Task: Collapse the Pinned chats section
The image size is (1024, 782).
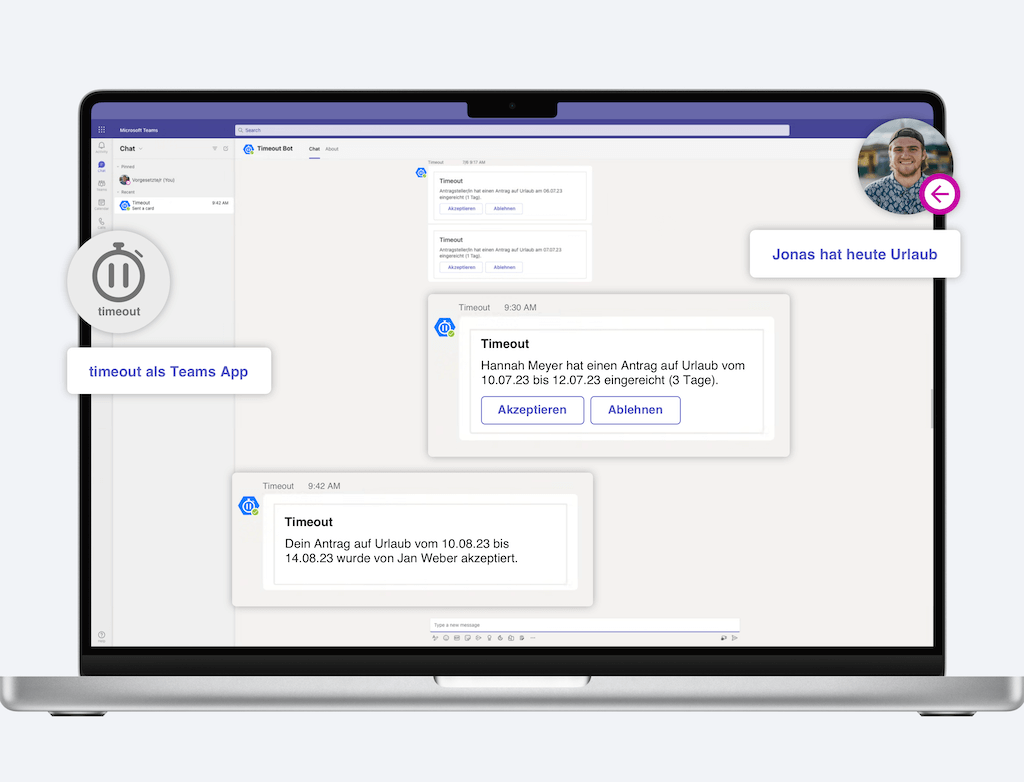Action: (118, 166)
